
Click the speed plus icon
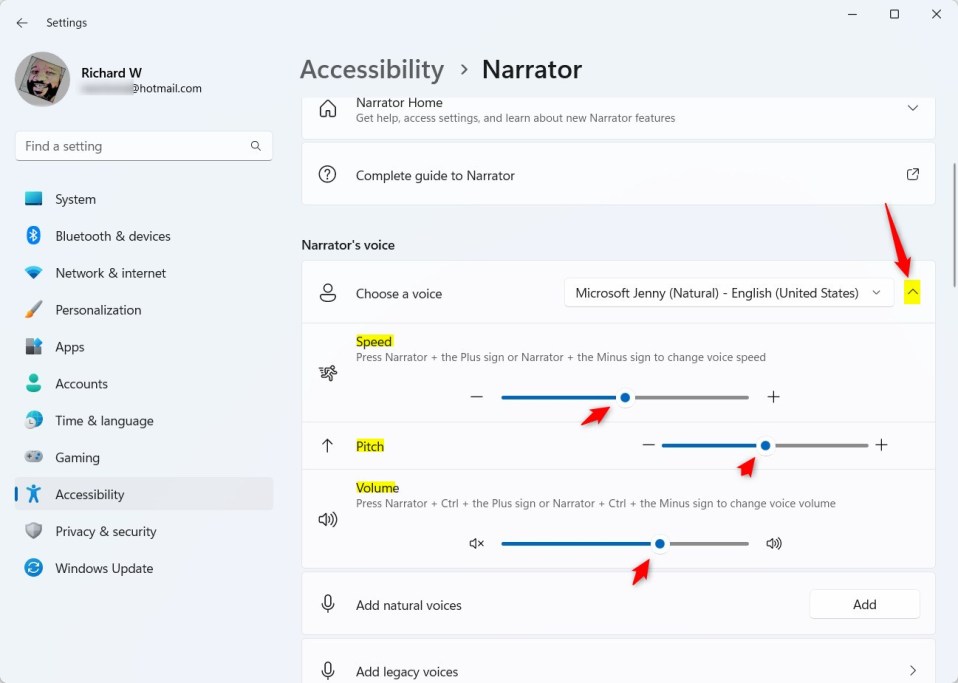pos(773,397)
